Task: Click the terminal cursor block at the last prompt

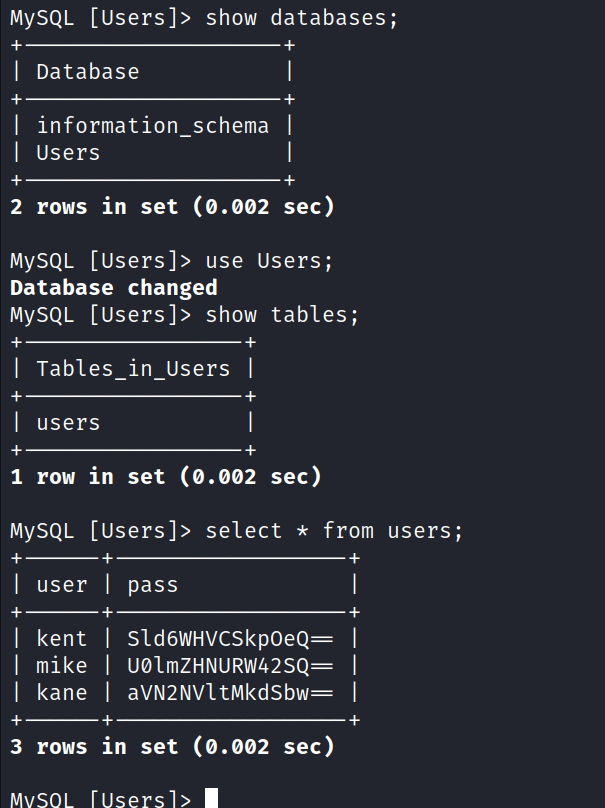Action: click(x=211, y=798)
